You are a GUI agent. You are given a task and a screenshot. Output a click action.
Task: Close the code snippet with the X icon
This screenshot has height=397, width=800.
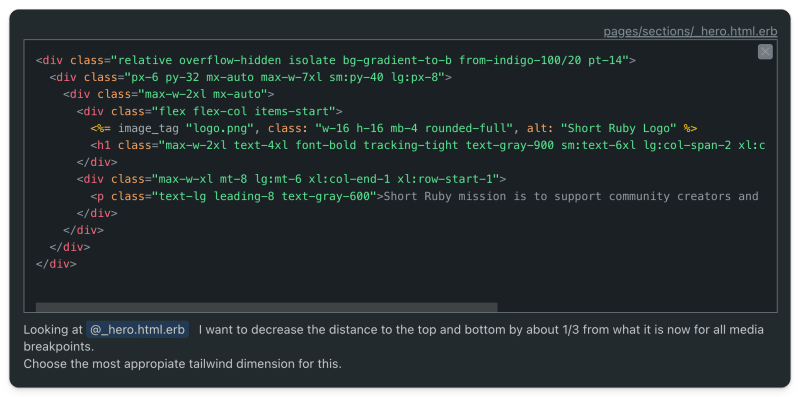(765, 52)
